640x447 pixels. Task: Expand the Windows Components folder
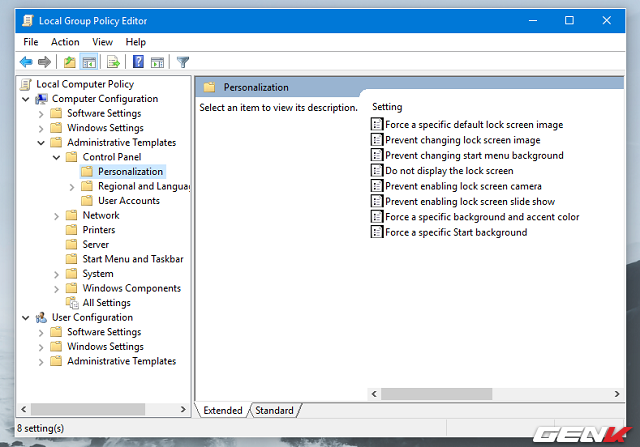57,288
